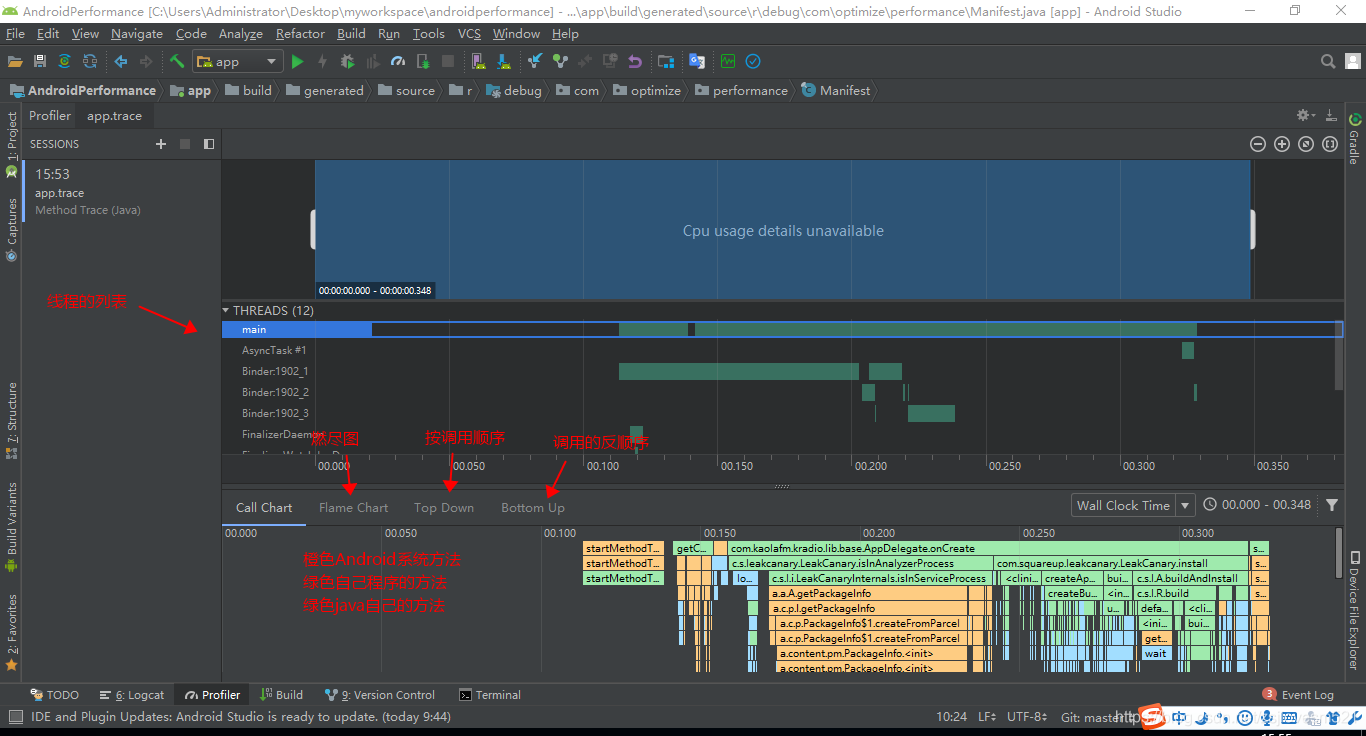Click the Manifest breadcrumb
The width and height of the screenshot is (1366, 736).
836,90
